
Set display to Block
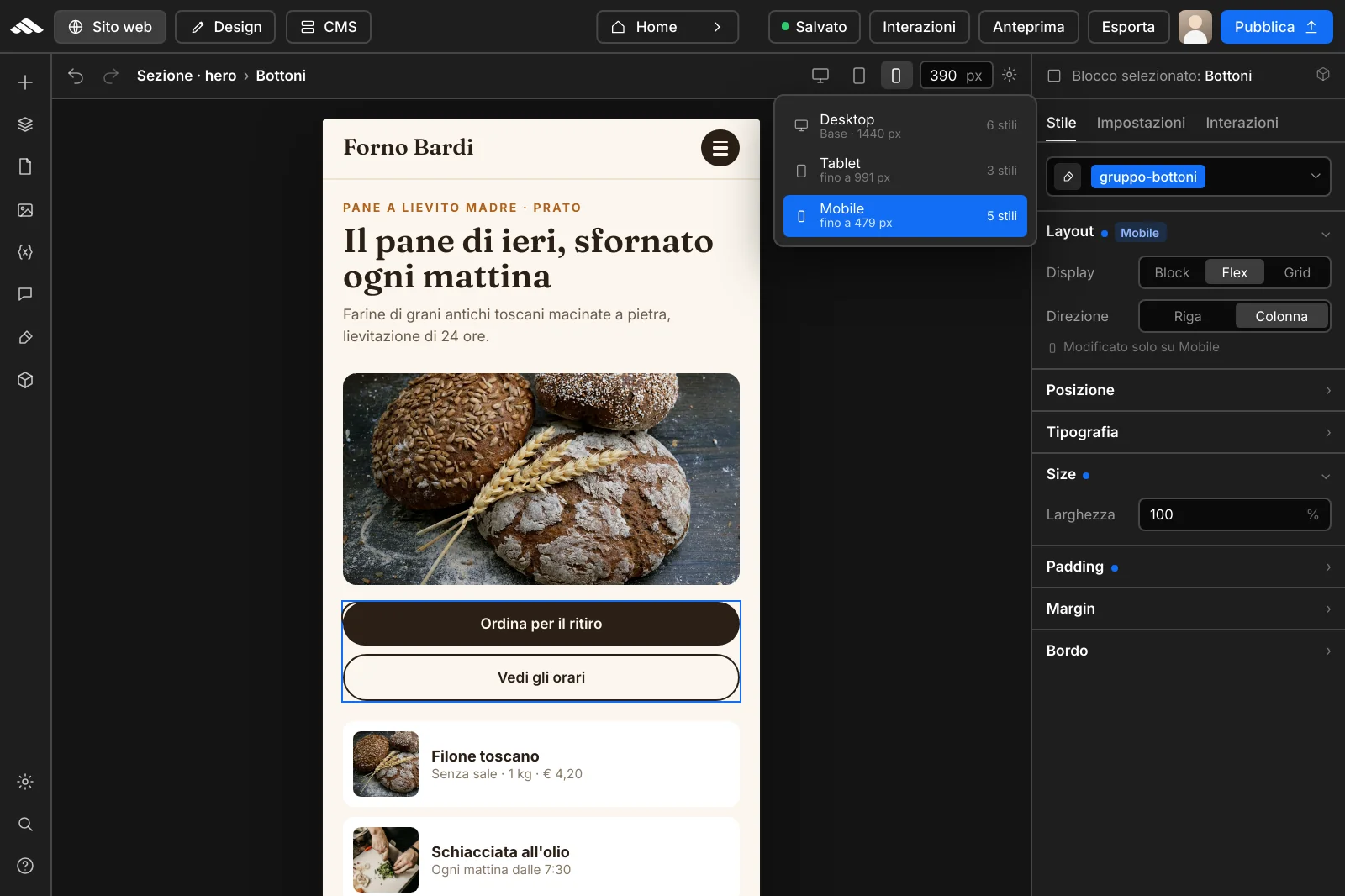tap(1172, 272)
